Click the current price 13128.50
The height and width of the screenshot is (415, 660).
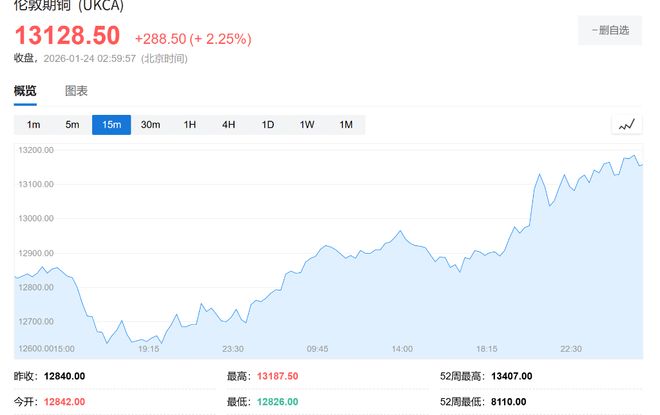pyautogui.click(x=67, y=36)
